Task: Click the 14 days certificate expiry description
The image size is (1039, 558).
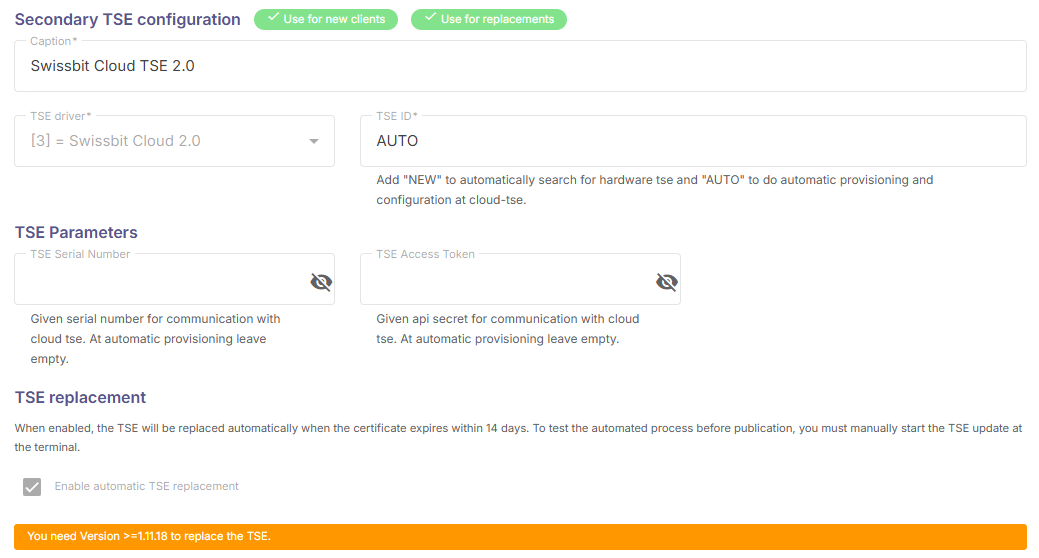Action: point(518,437)
